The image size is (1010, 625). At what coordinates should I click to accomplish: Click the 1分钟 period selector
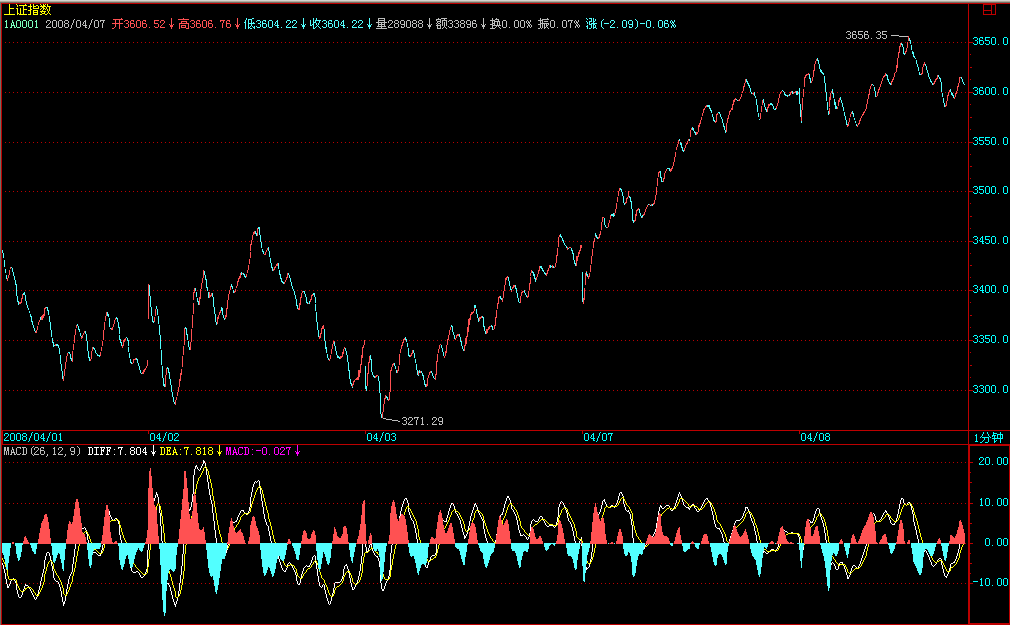pyautogui.click(x=988, y=437)
